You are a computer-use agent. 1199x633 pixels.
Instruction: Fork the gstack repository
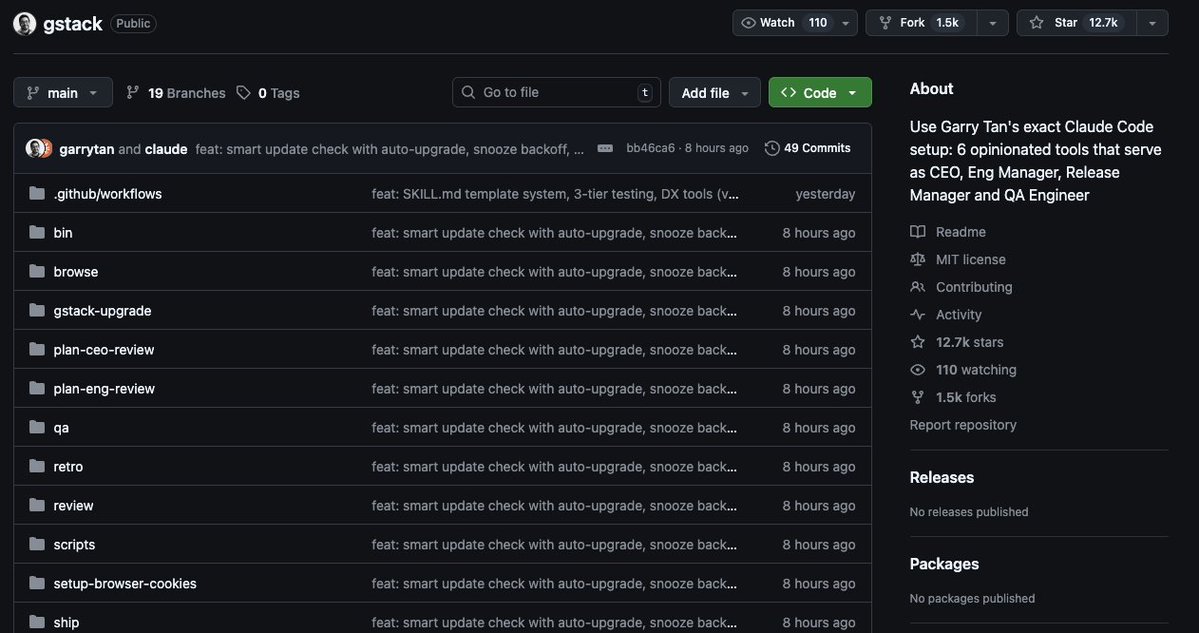pos(921,23)
